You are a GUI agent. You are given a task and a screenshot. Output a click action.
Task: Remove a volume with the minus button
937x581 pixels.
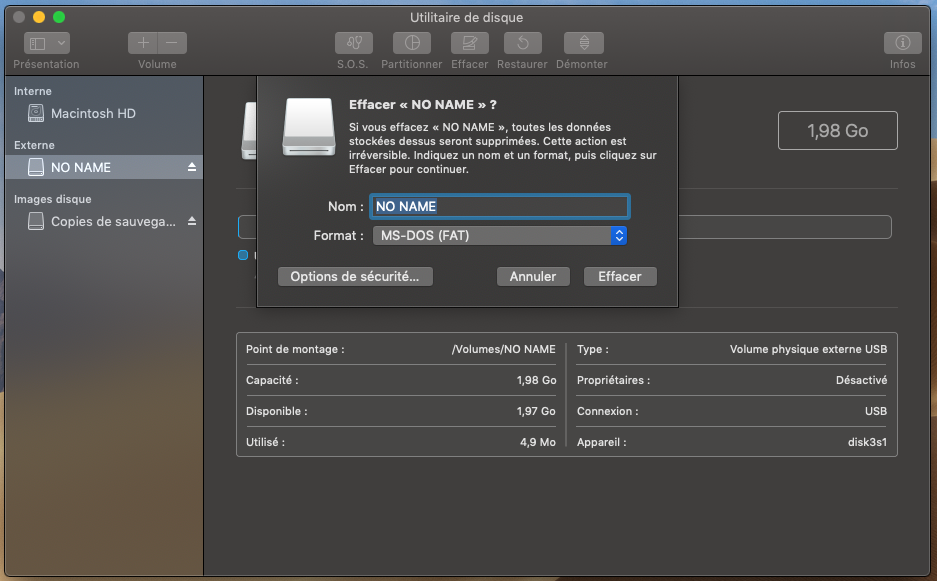tap(172, 43)
